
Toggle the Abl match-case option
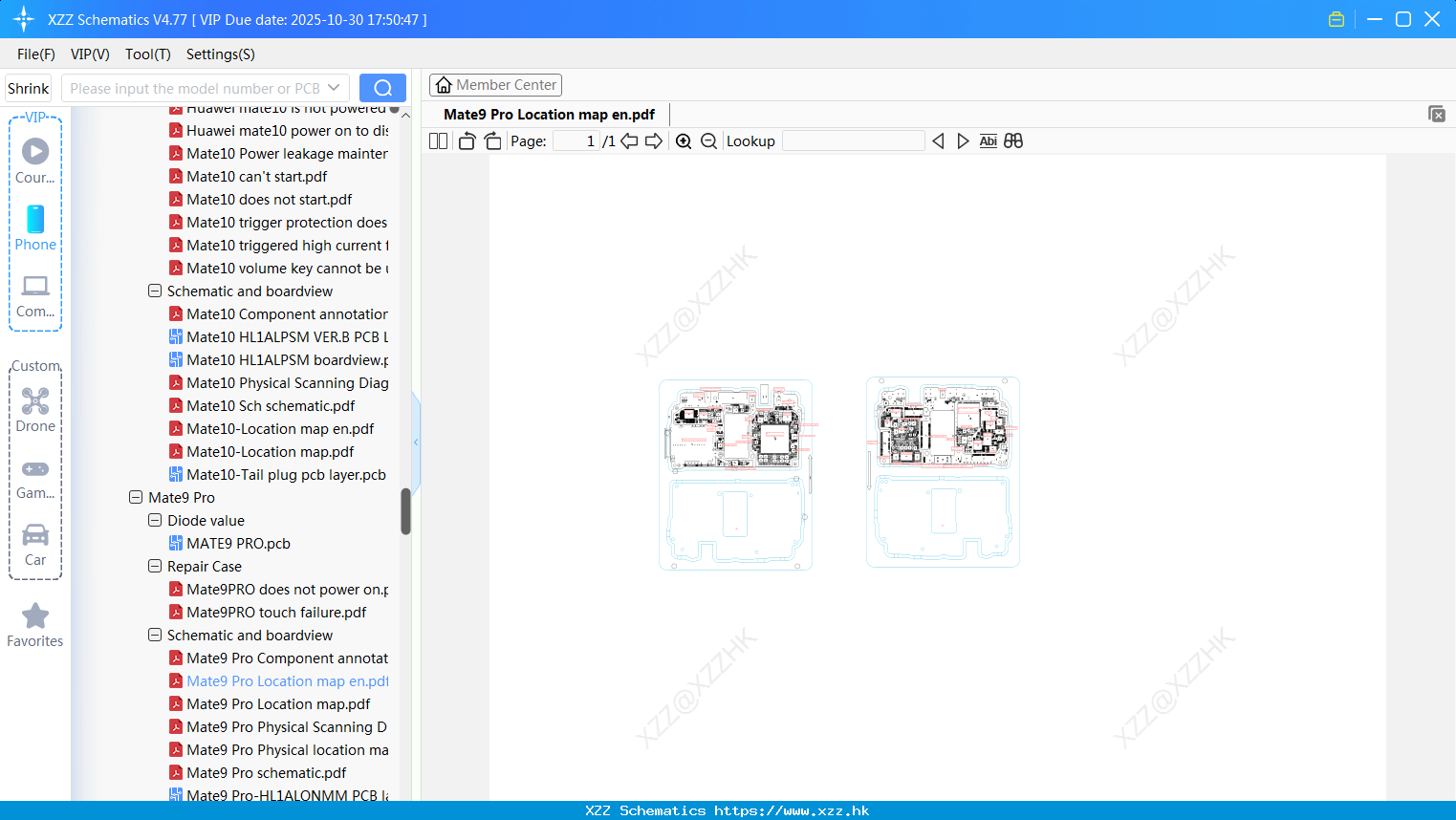tap(988, 141)
